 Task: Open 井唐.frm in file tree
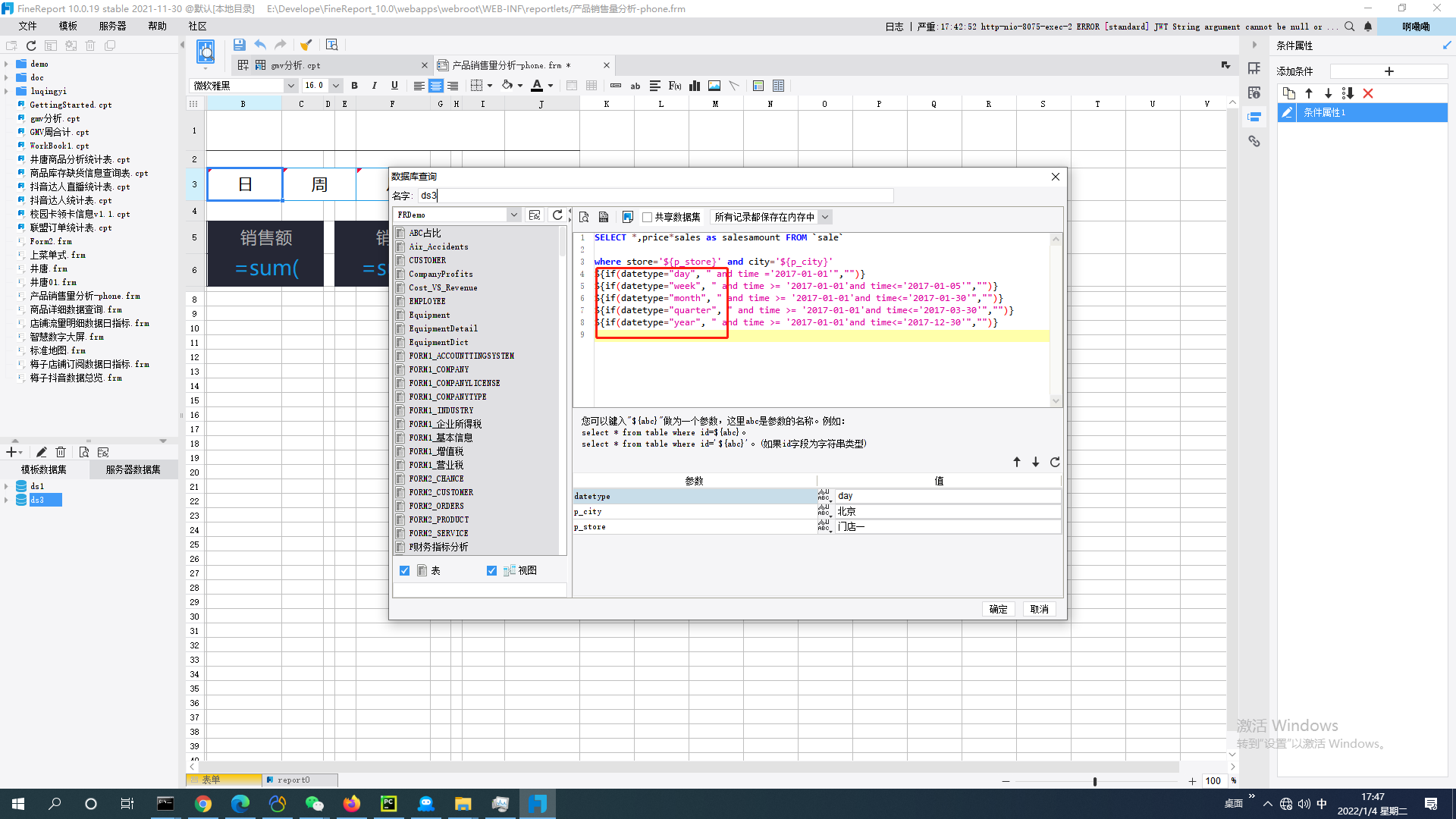point(49,269)
